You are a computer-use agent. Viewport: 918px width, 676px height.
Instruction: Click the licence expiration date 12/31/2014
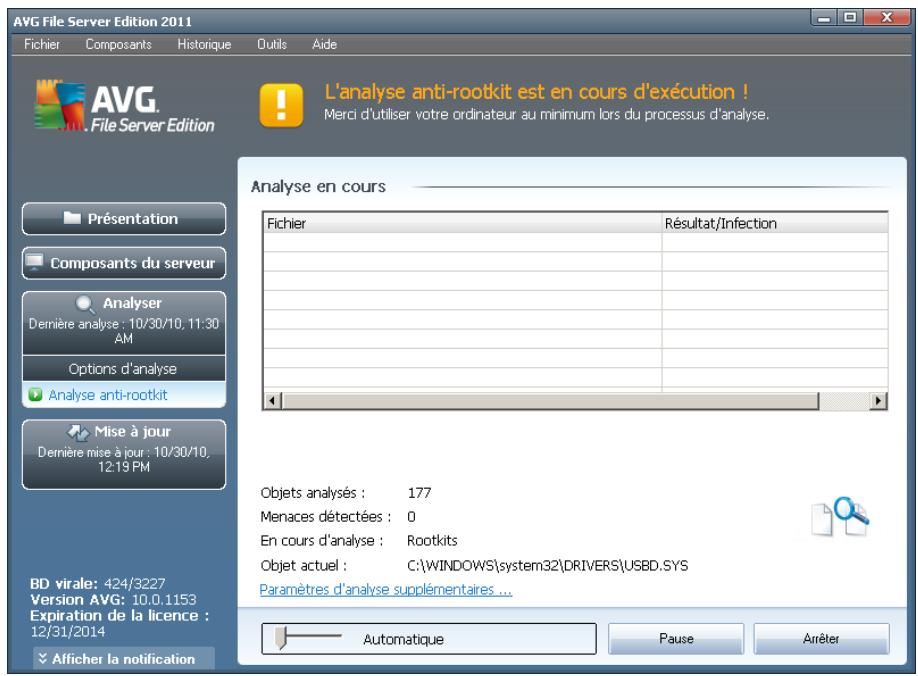(x=68, y=632)
